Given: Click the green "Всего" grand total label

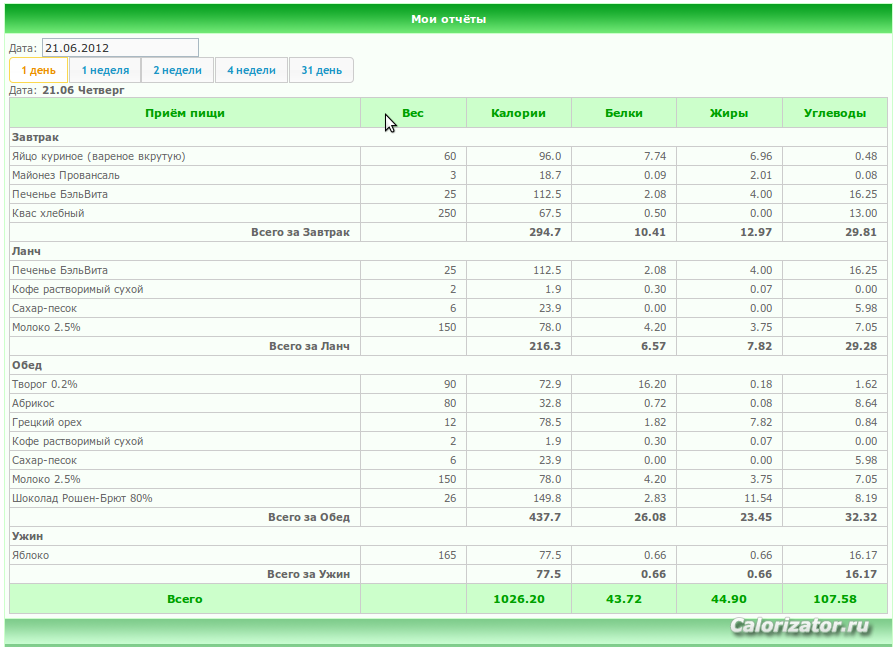Looking at the screenshot, I should 185,599.
